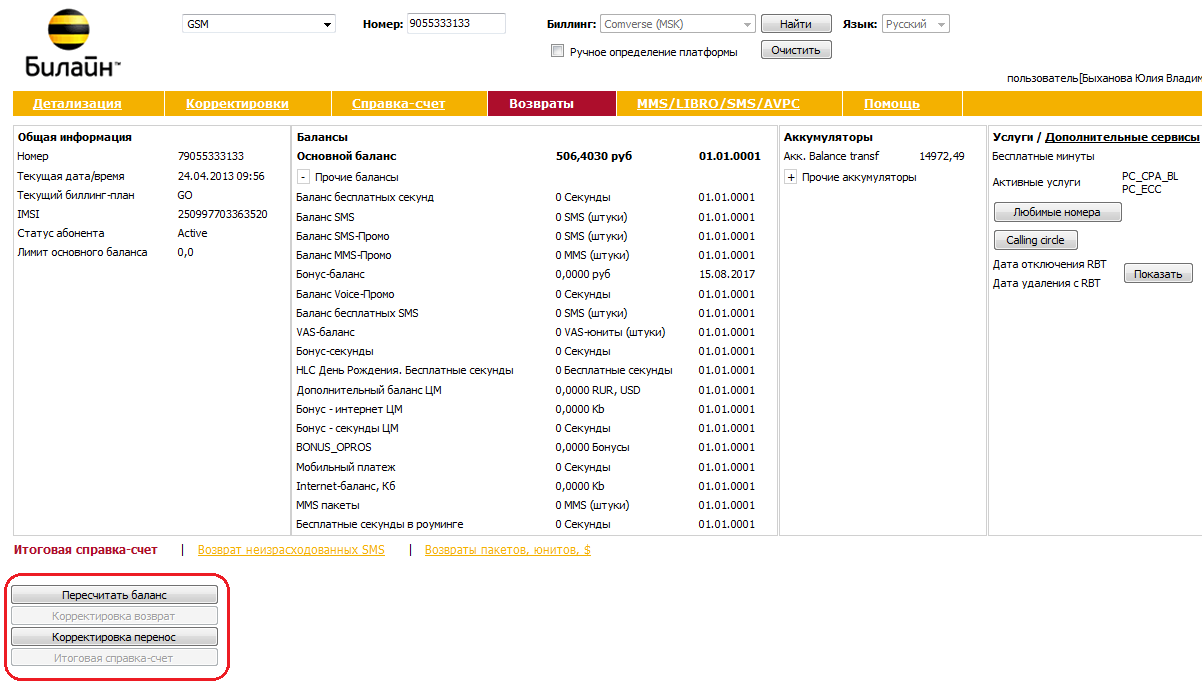Open Возвраты пакетов, юнитов, $ link

[508, 550]
